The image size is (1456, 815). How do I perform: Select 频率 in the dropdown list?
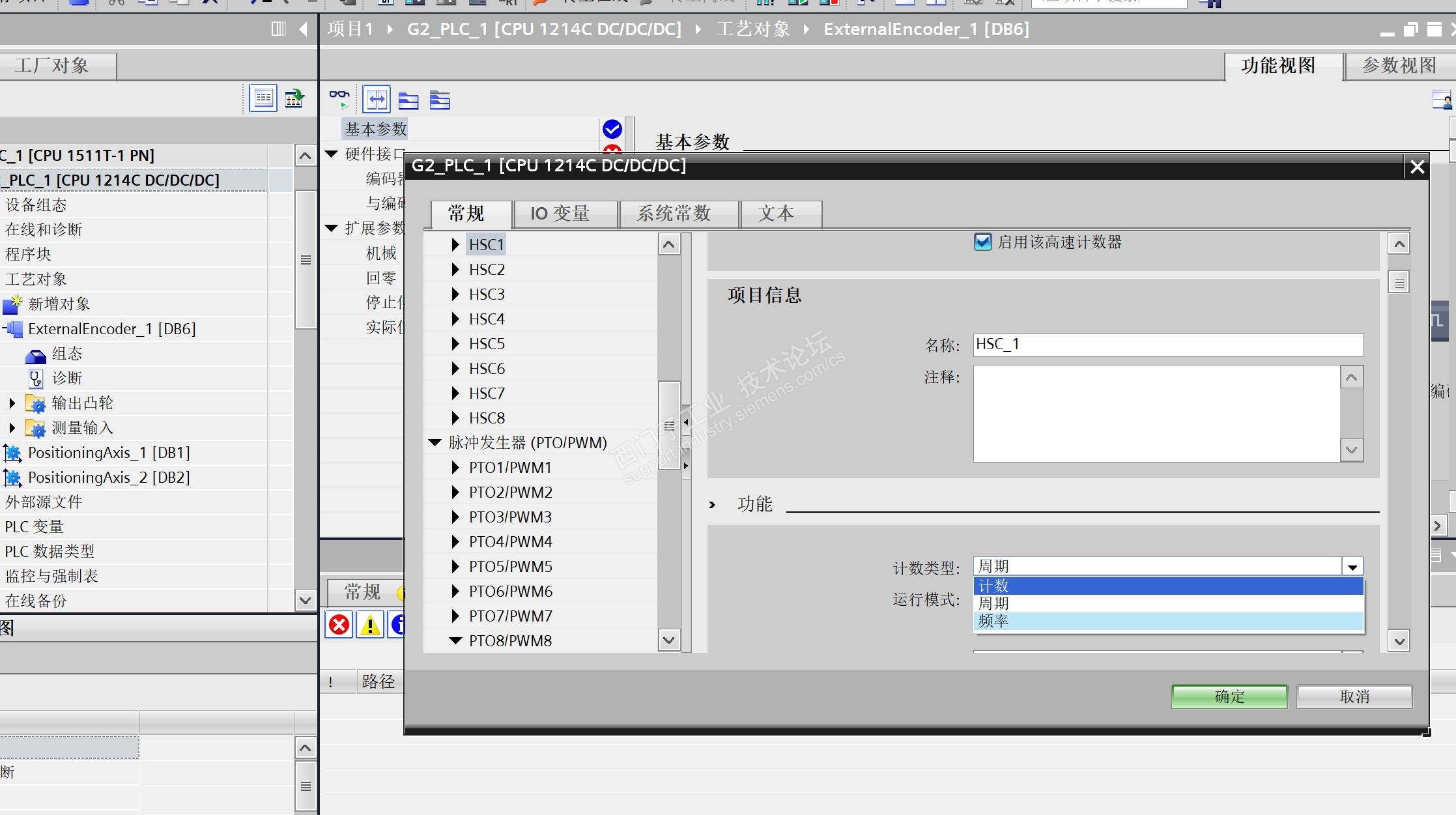coord(993,622)
